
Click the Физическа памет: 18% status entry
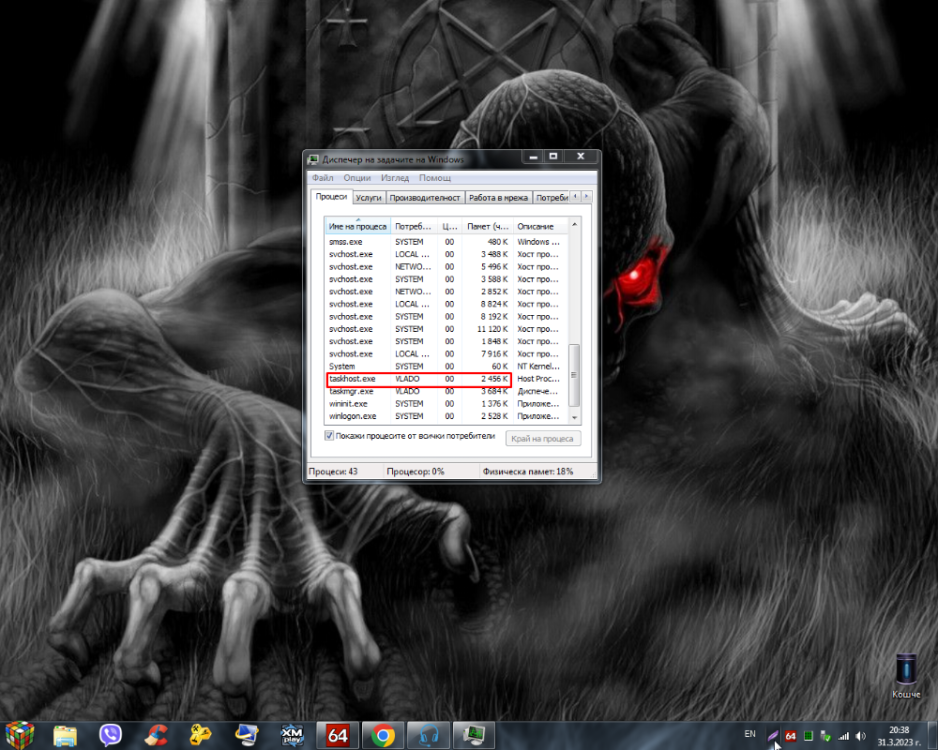pos(528,471)
